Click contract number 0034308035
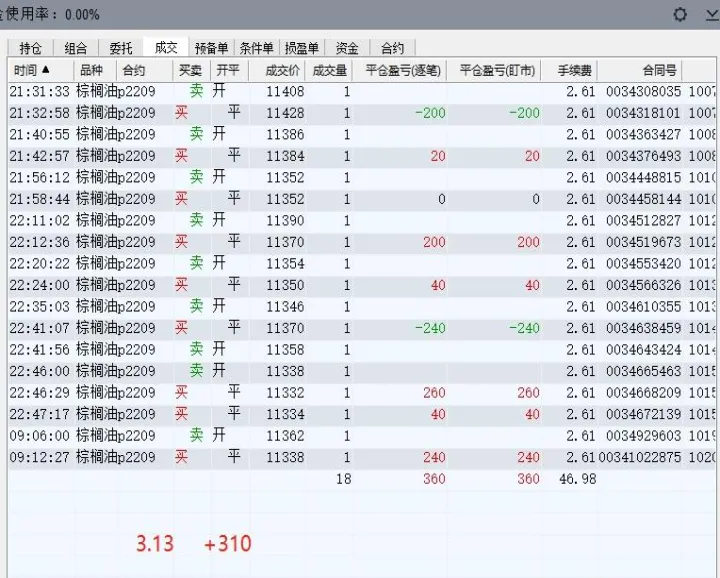 (x=643, y=91)
